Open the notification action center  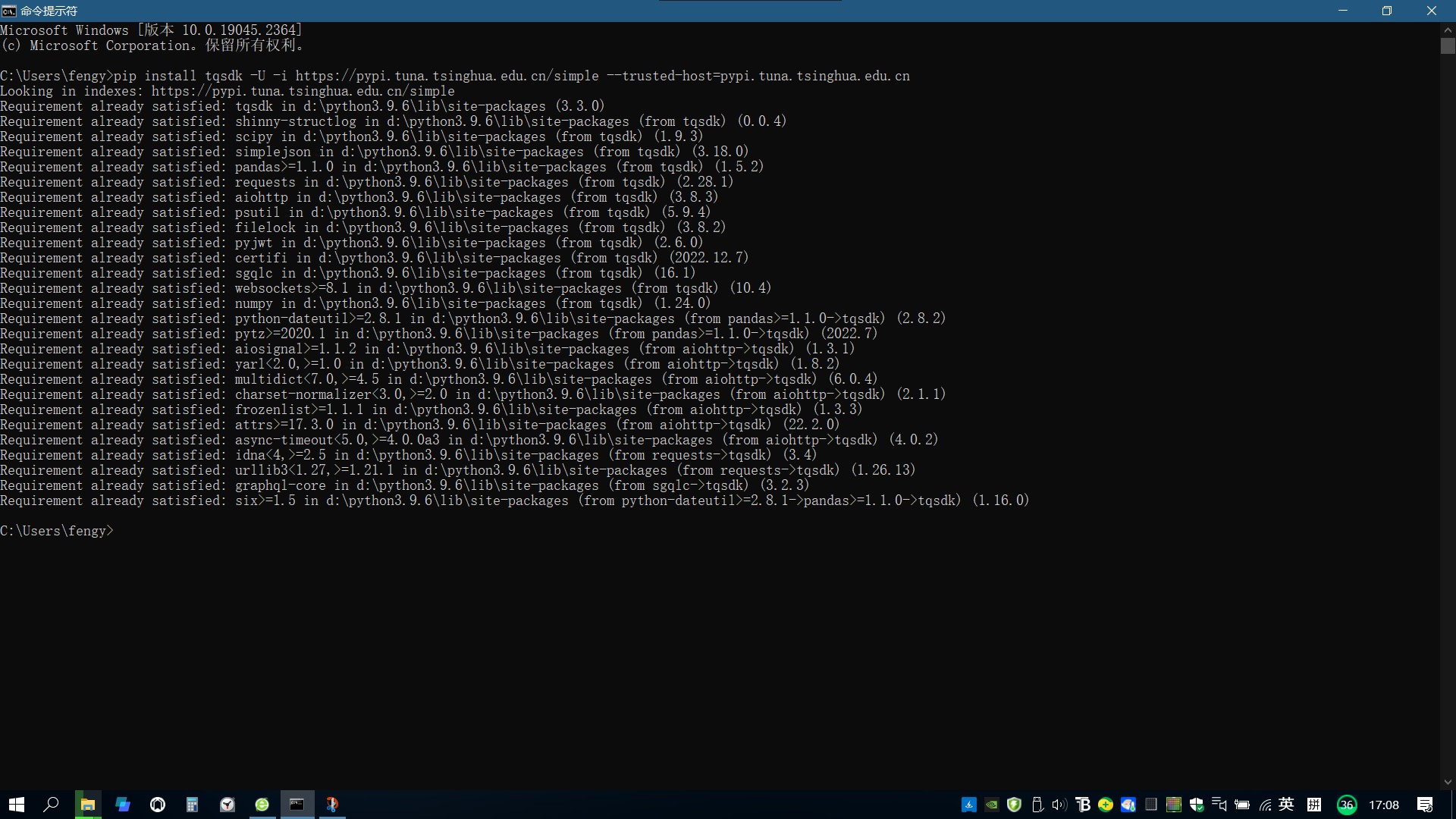tap(1425, 805)
